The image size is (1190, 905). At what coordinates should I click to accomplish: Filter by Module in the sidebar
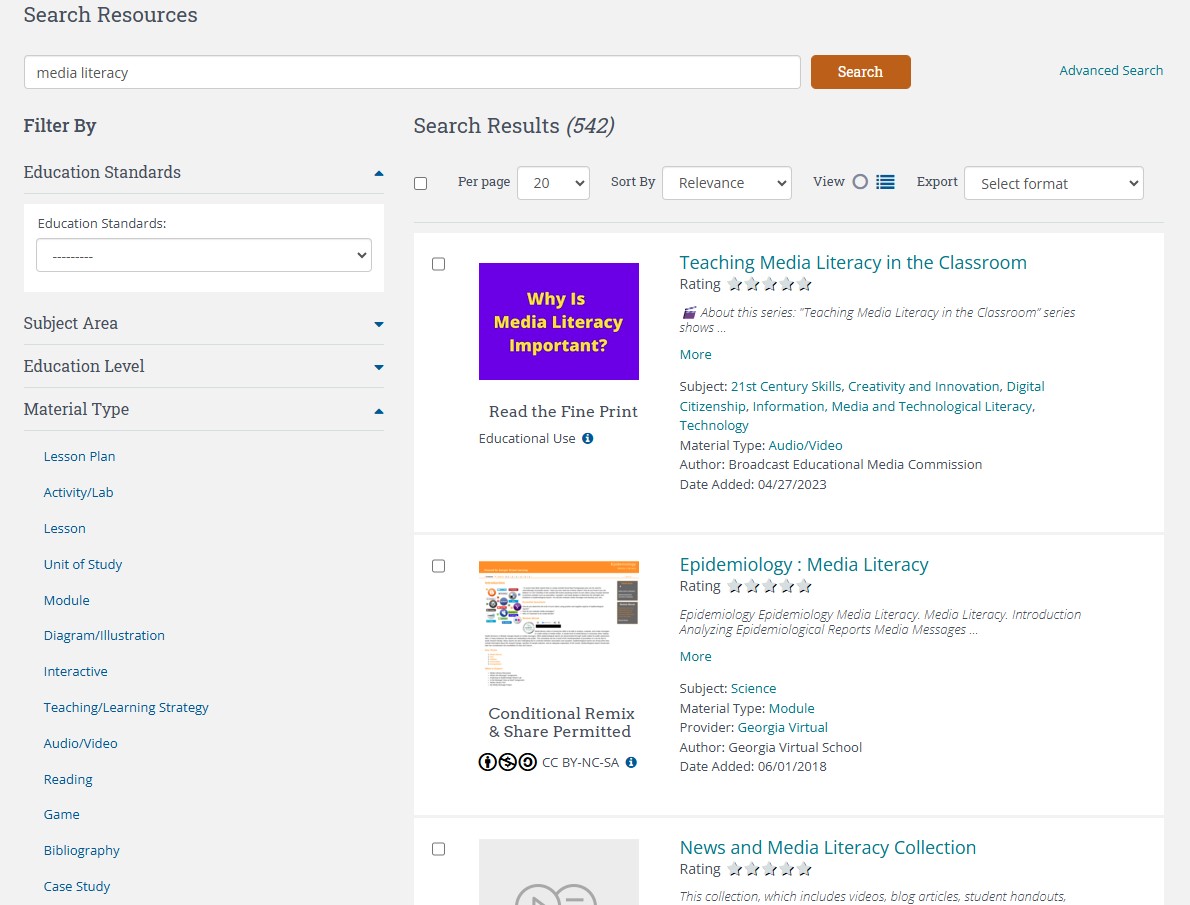click(x=67, y=600)
